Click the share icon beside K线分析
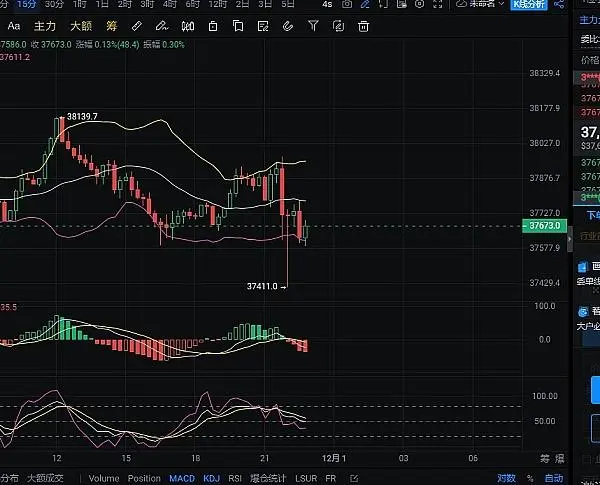 pyautogui.click(x=559, y=4)
